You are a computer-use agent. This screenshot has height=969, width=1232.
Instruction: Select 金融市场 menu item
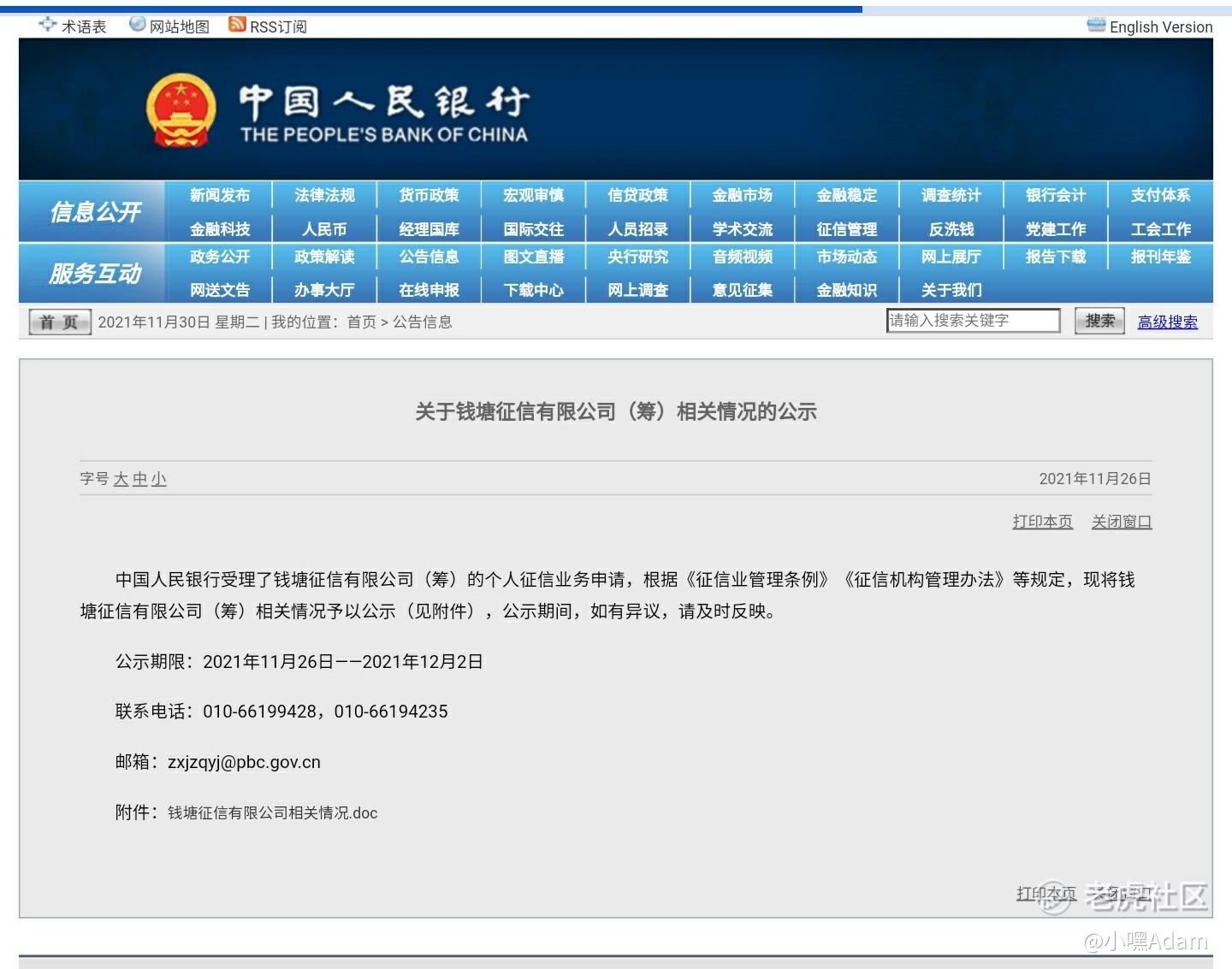[x=743, y=195]
